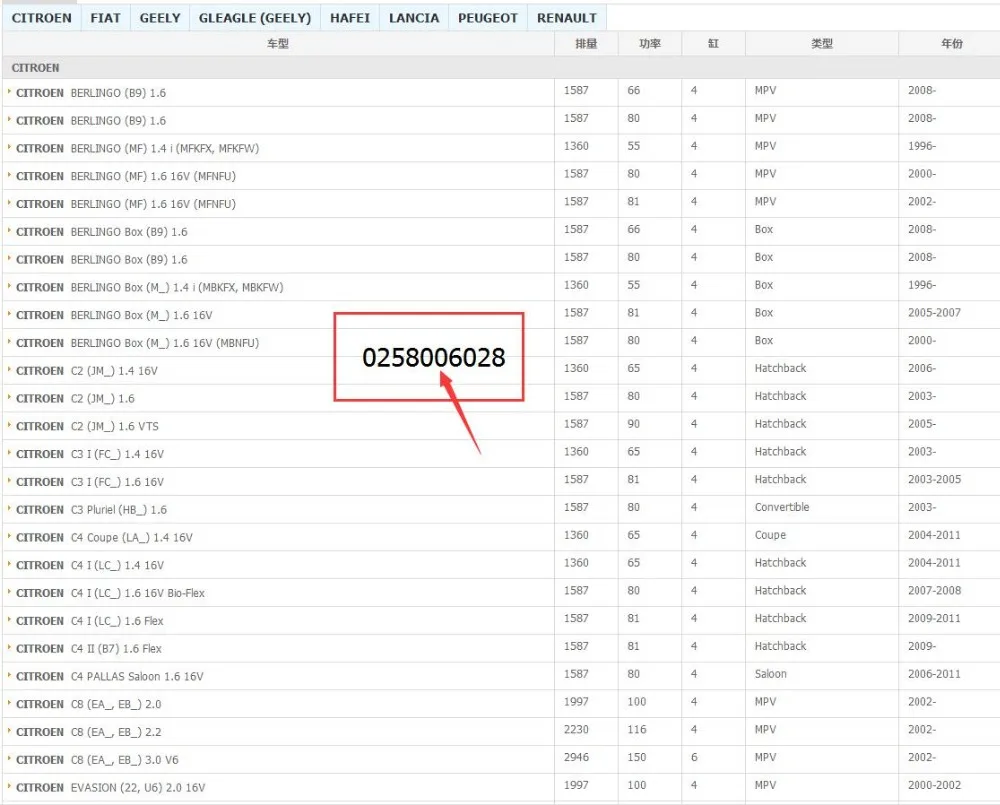
Task: Open CITROEN C8 (EA_, EB_) 2.0
Action: coord(89,704)
